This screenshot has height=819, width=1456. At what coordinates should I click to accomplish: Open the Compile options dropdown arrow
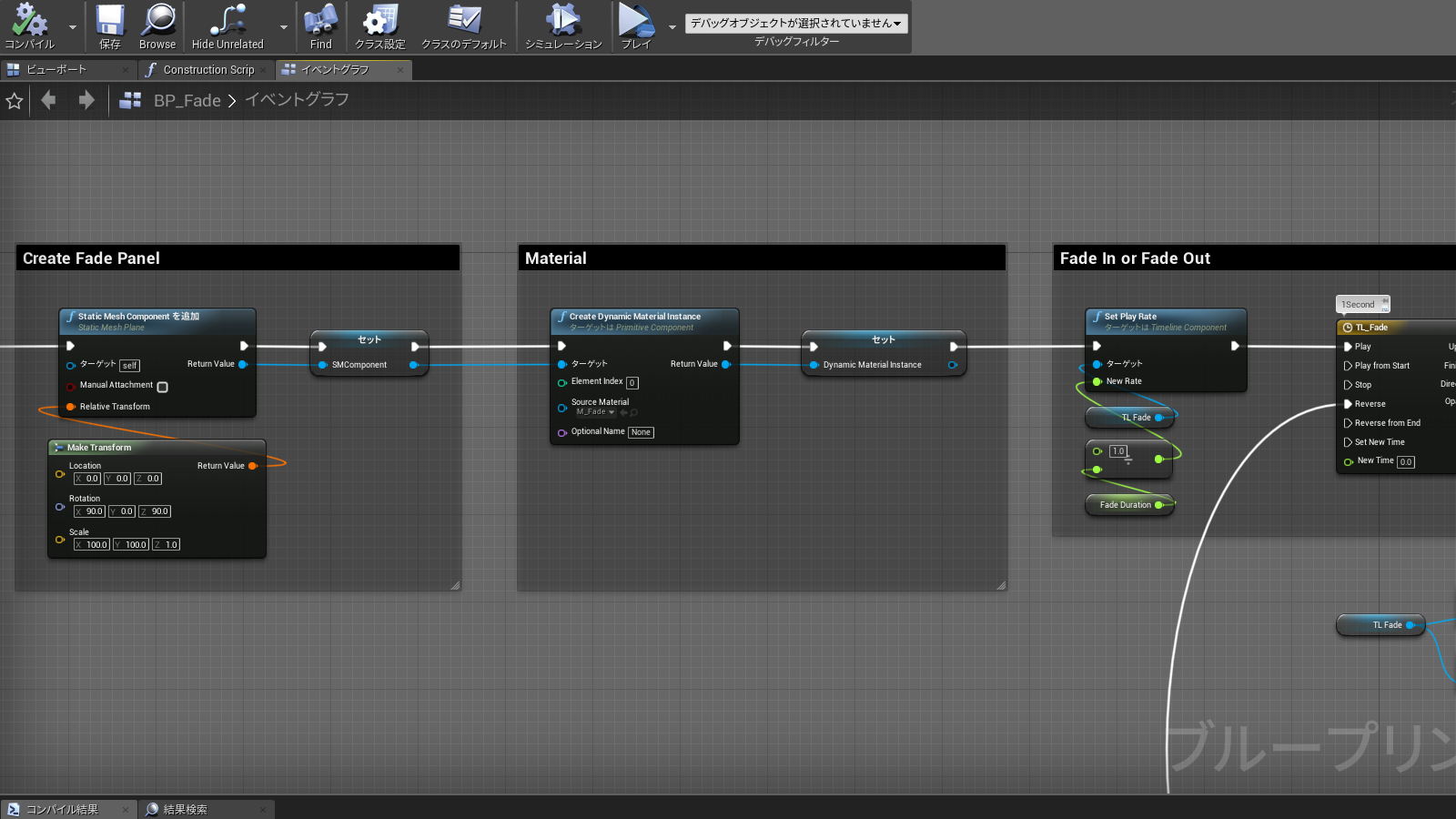[x=73, y=27]
